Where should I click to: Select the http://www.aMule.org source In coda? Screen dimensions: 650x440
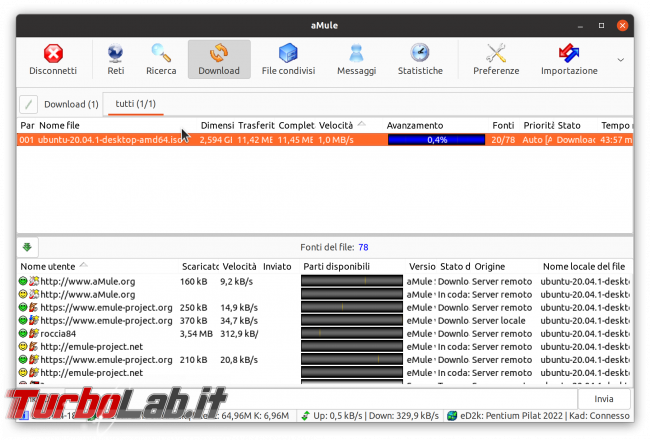[325, 294]
